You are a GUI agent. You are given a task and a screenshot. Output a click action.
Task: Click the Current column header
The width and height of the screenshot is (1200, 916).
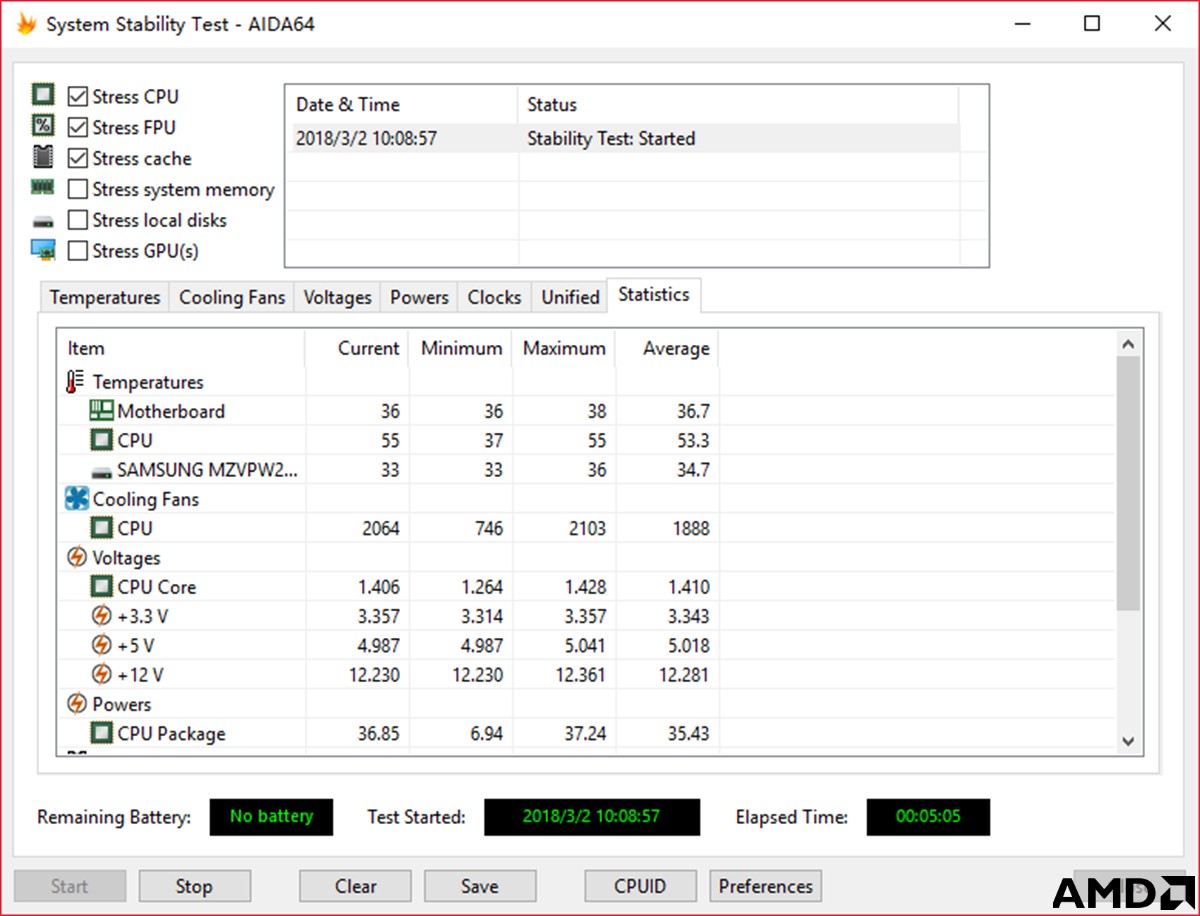(357, 348)
